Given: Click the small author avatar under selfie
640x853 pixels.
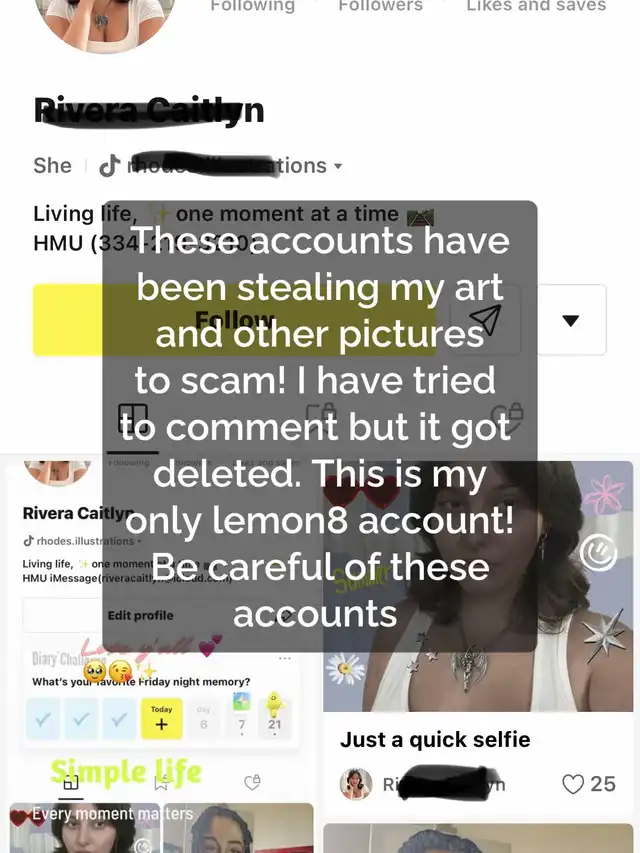Looking at the screenshot, I should 356,784.
